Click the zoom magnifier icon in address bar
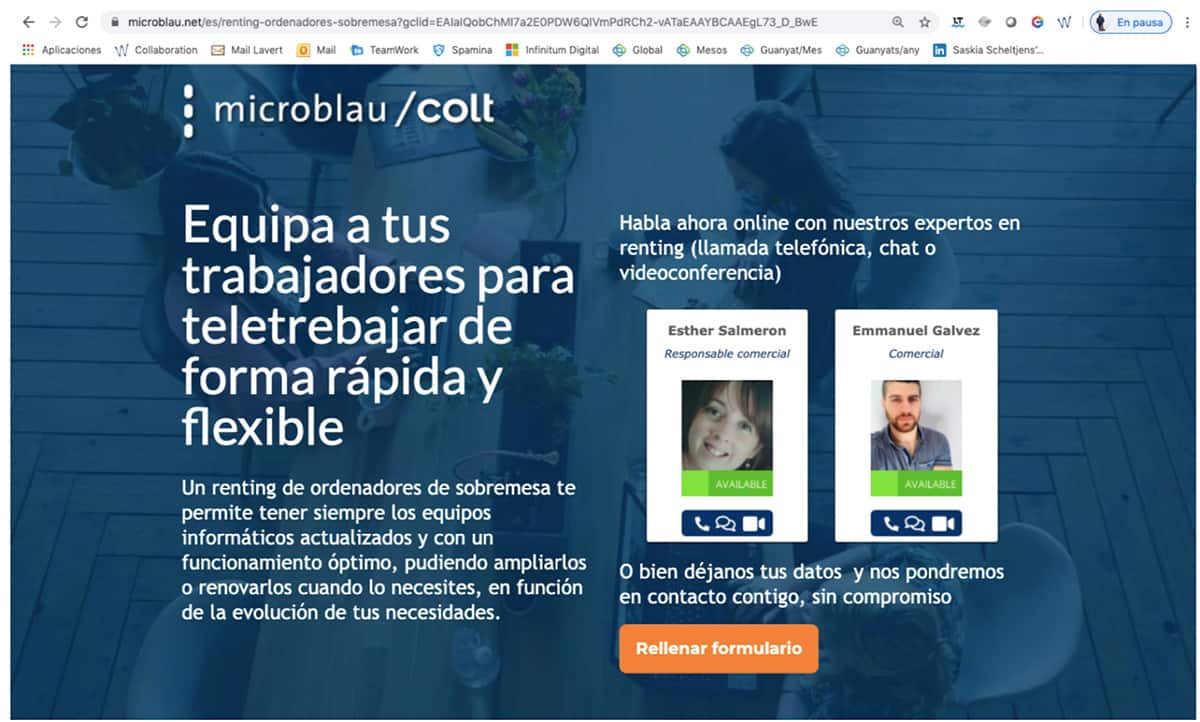 [x=897, y=21]
